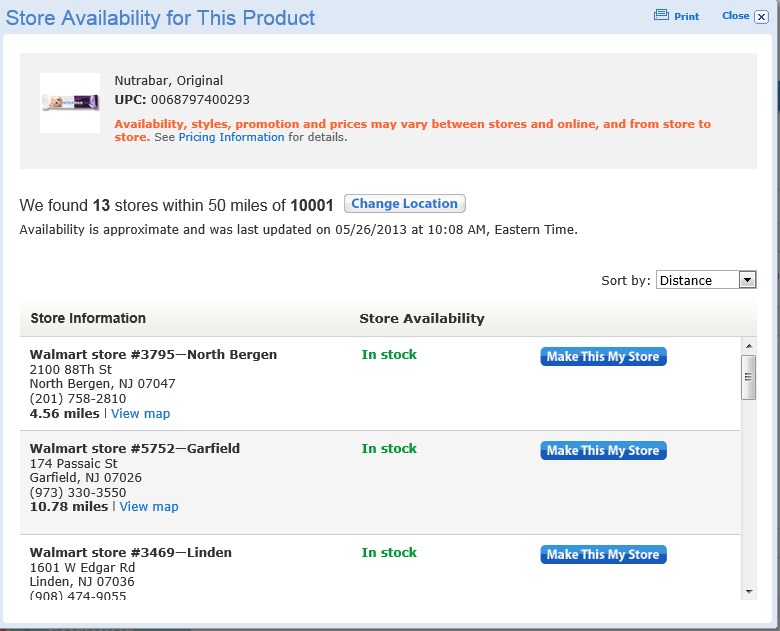Select the Walmart store #5752 Garfield title

[135, 449]
